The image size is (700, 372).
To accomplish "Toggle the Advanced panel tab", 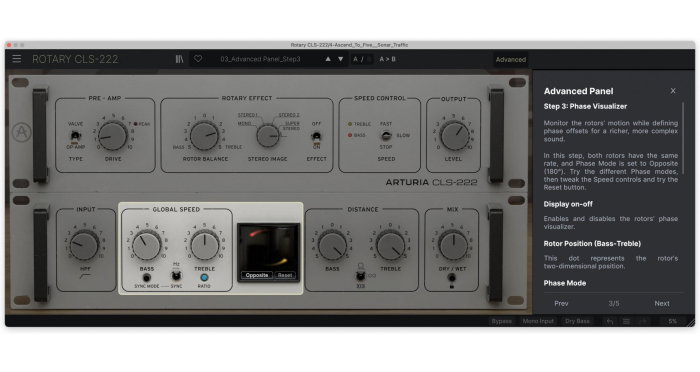I will click(x=511, y=59).
